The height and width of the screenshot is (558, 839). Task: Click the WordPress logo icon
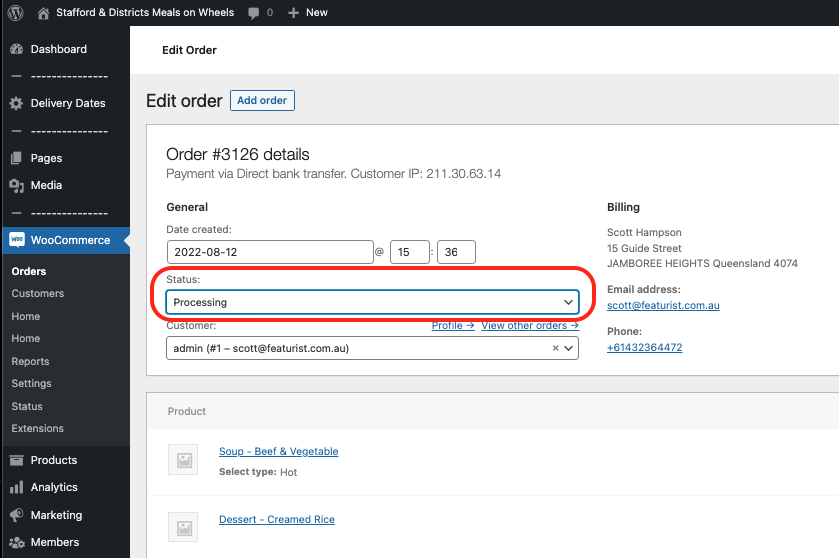coord(16,12)
